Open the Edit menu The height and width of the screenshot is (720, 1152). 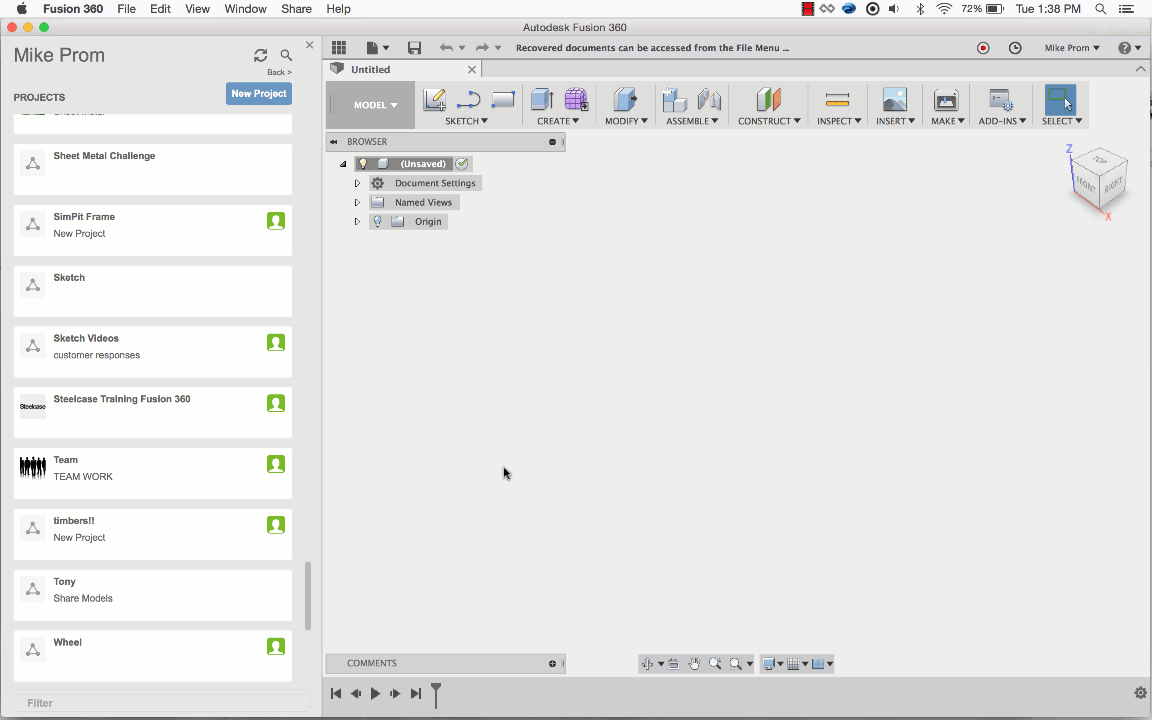click(160, 9)
